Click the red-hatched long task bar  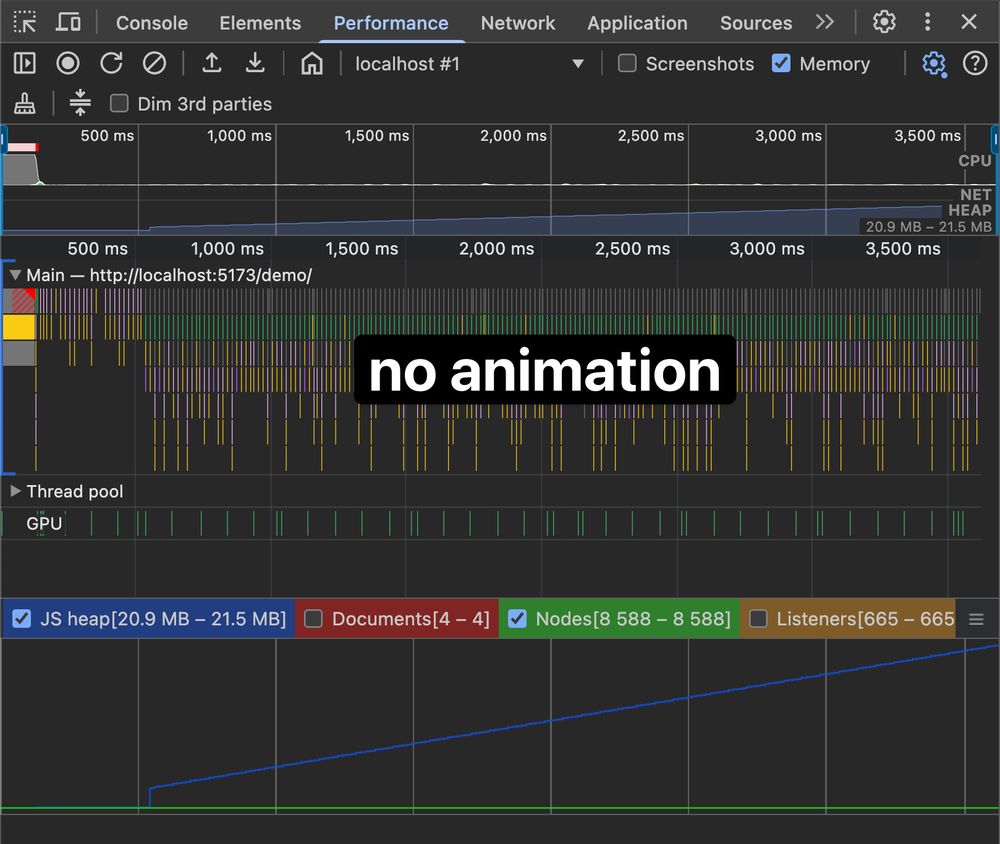tap(19, 300)
